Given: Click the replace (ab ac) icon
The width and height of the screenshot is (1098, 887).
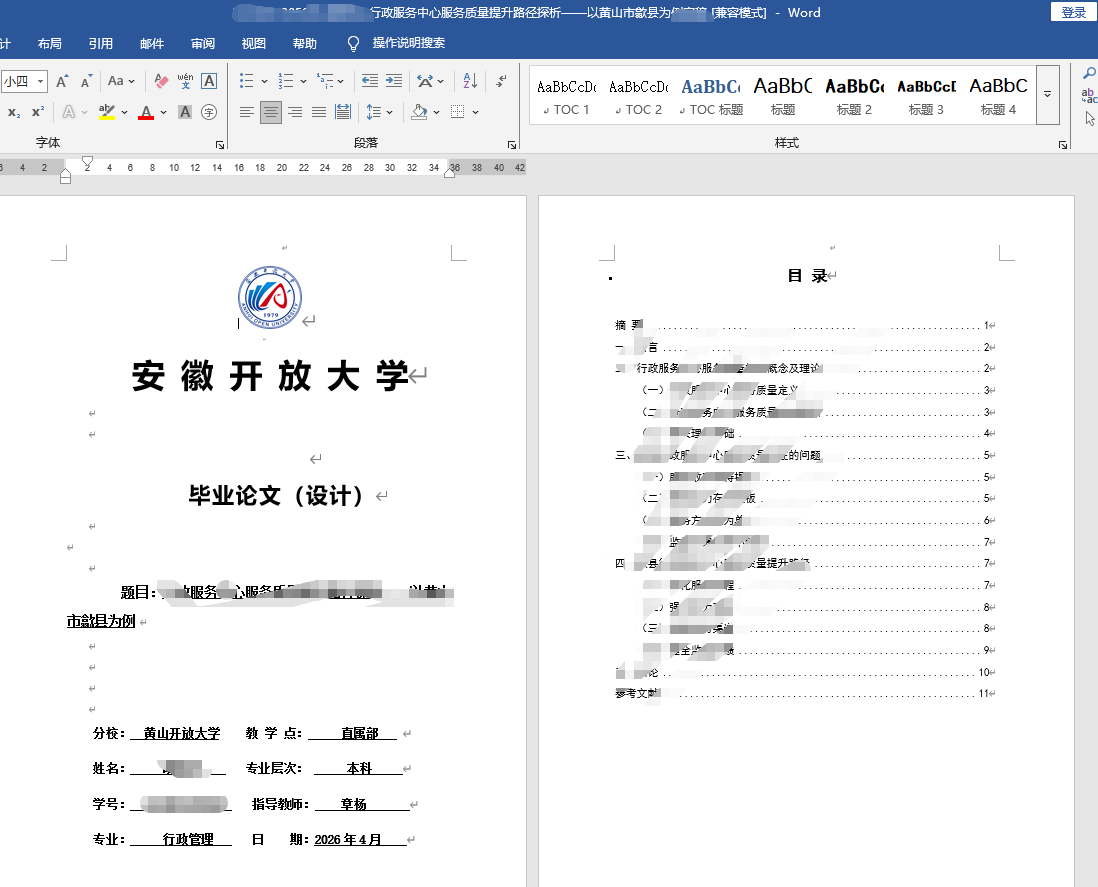Looking at the screenshot, I should [1089, 96].
